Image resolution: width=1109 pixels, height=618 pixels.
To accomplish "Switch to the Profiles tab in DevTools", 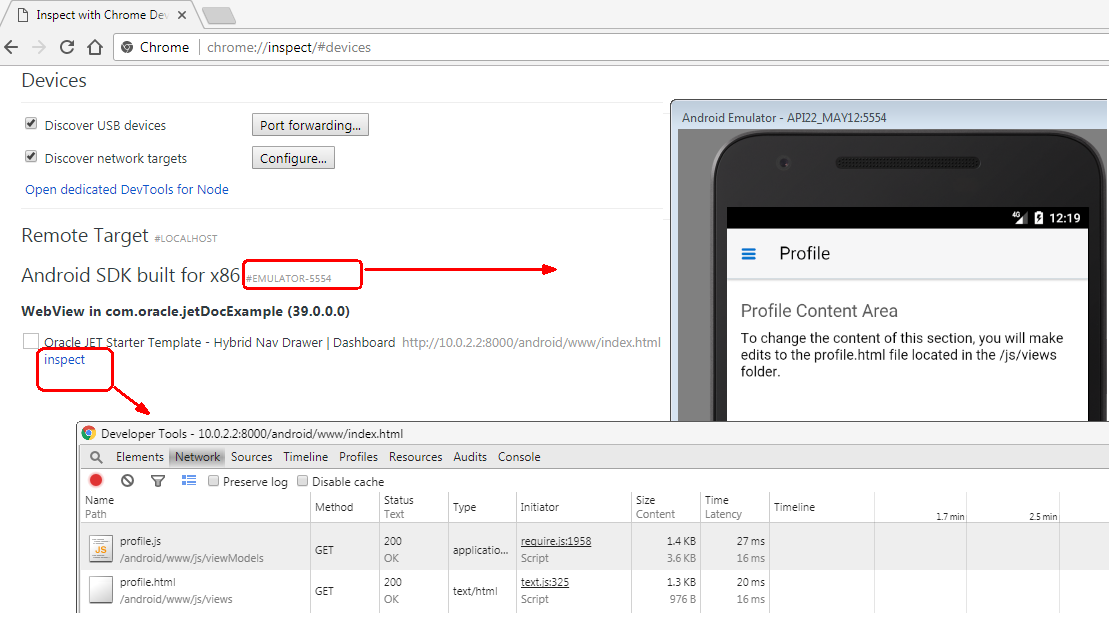I will [358, 457].
